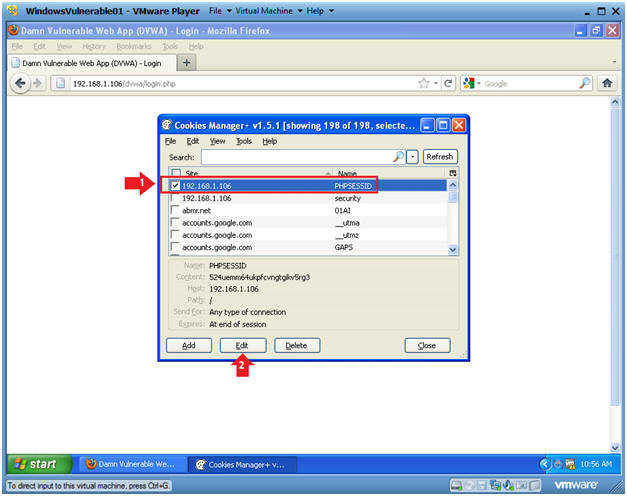627x496 pixels.
Task: Open Firefox Bookmarks menu
Action: (134, 46)
